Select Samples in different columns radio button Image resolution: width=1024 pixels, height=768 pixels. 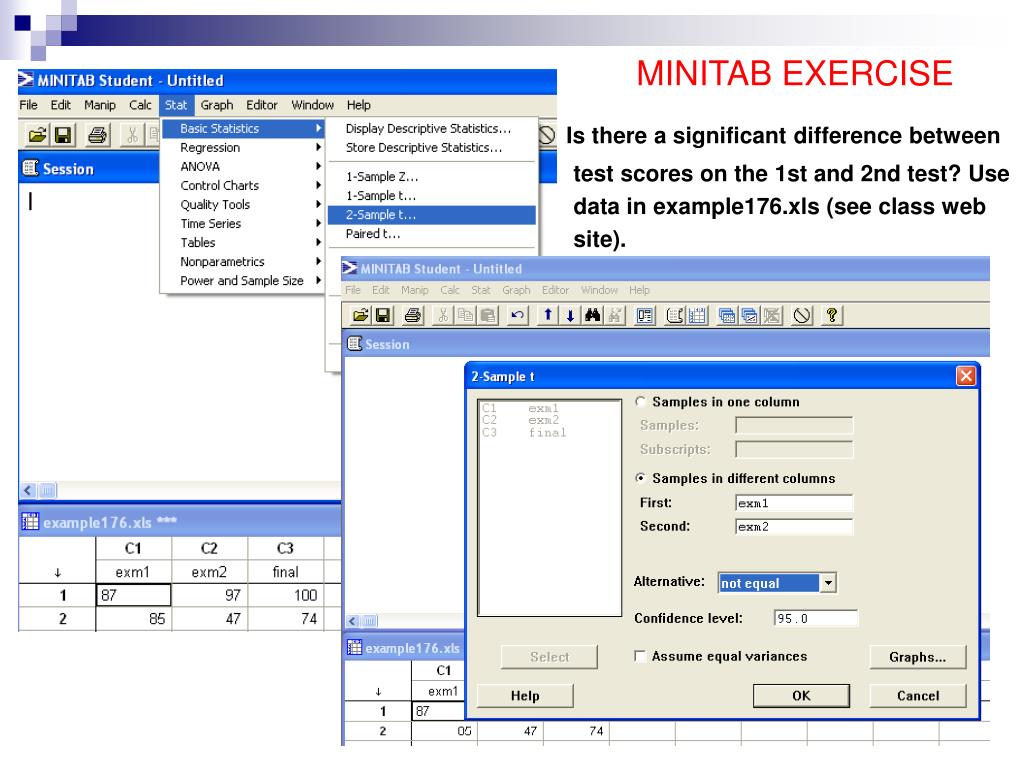point(641,478)
